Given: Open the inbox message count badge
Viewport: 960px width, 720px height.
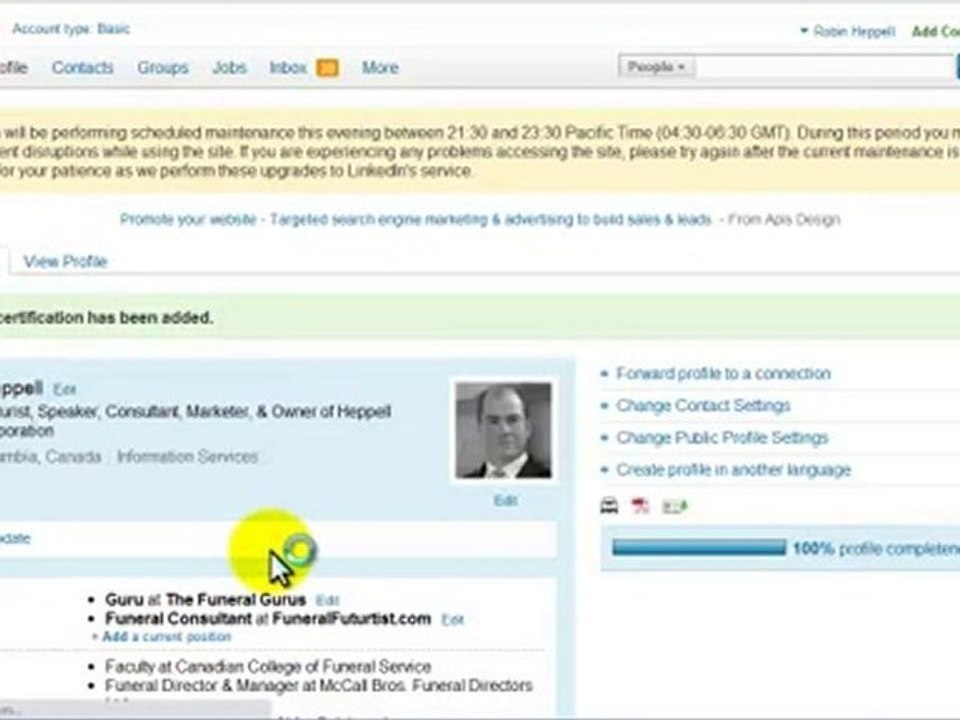Looking at the screenshot, I should tap(327, 67).
